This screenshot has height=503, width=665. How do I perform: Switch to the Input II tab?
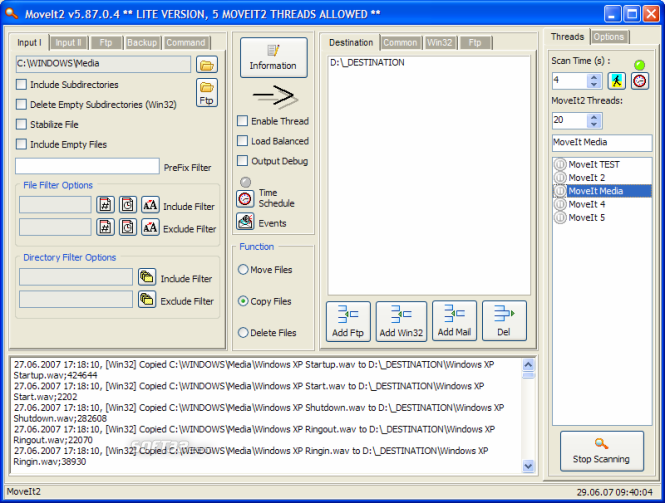pyautogui.click(x=68, y=42)
